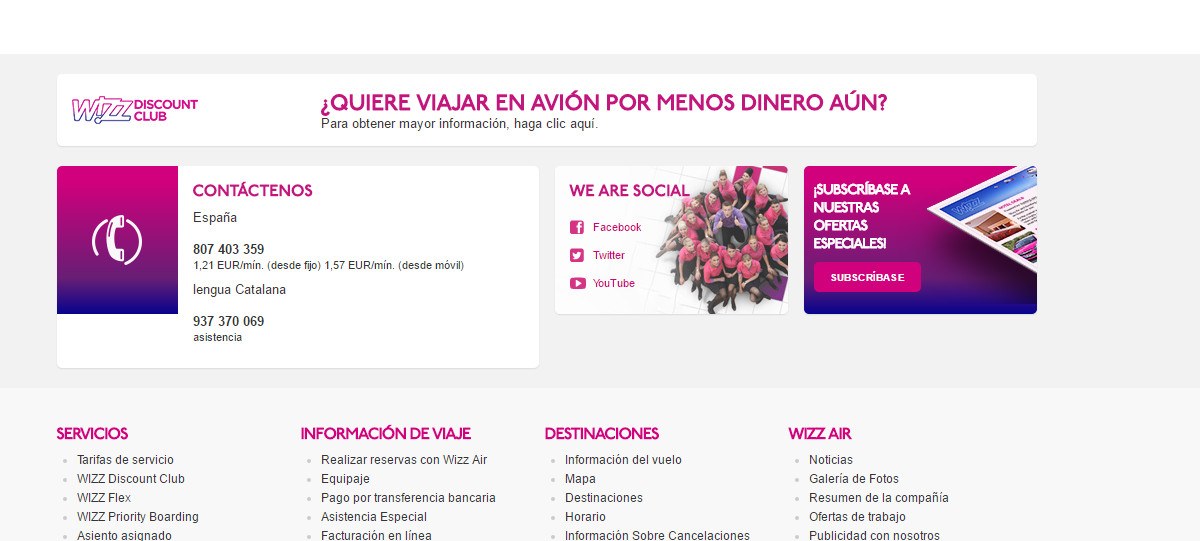
Task: Click the telephone contact icon
Action: coord(117,240)
